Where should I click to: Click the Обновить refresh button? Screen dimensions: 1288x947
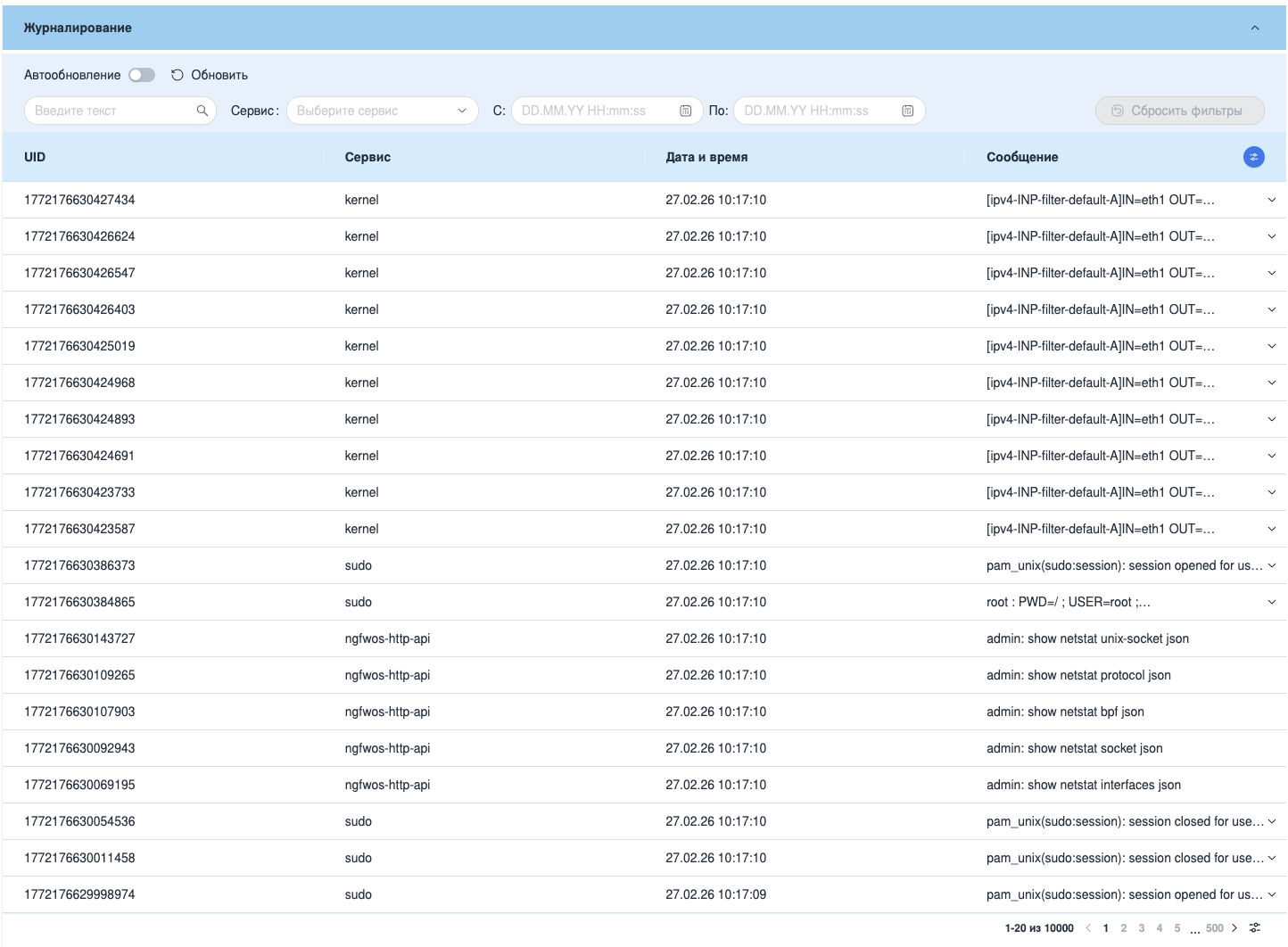pyautogui.click(x=210, y=75)
